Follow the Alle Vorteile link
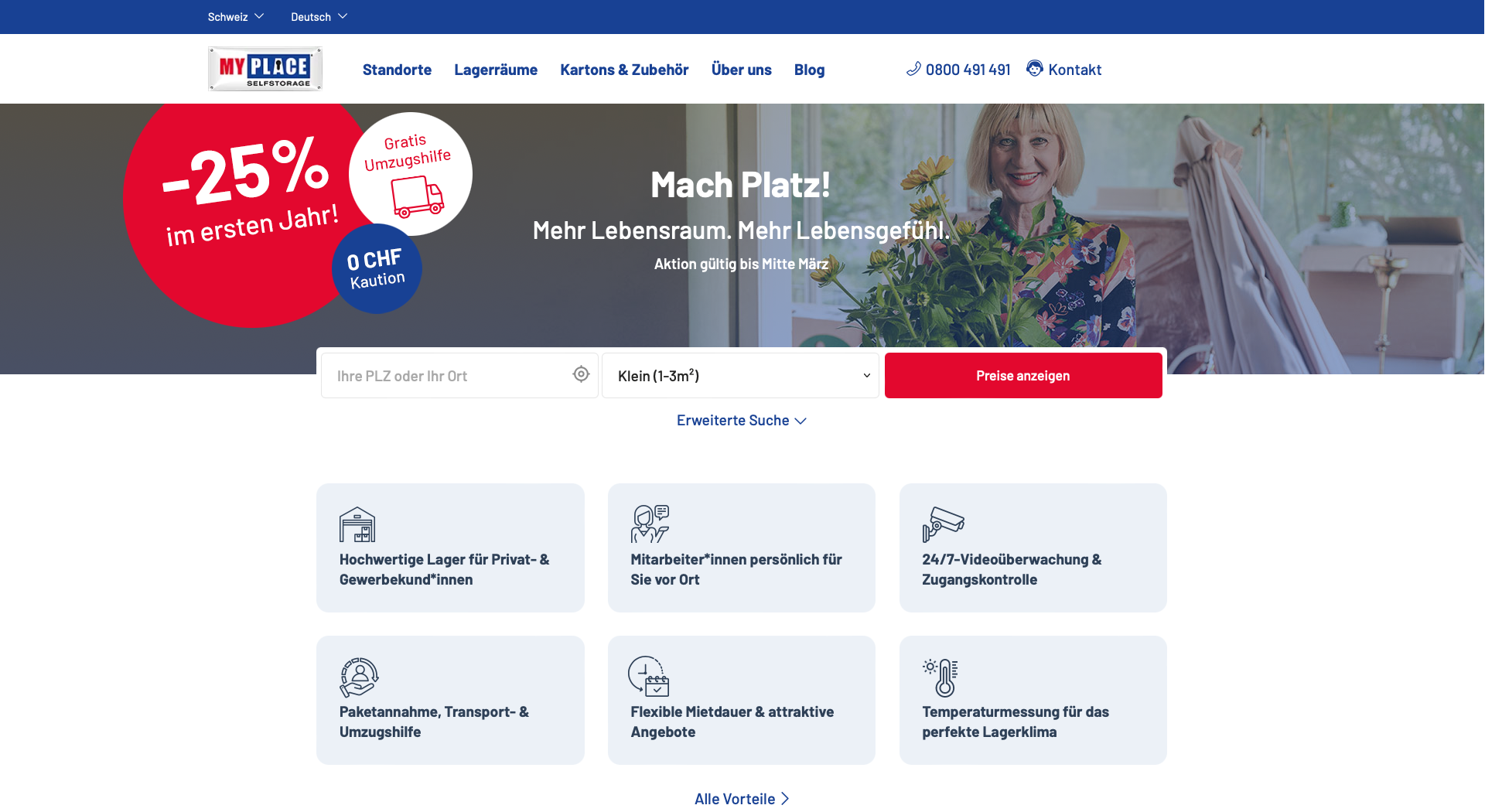The height and width of the screenshot is (812, 1485). [742, 799]
